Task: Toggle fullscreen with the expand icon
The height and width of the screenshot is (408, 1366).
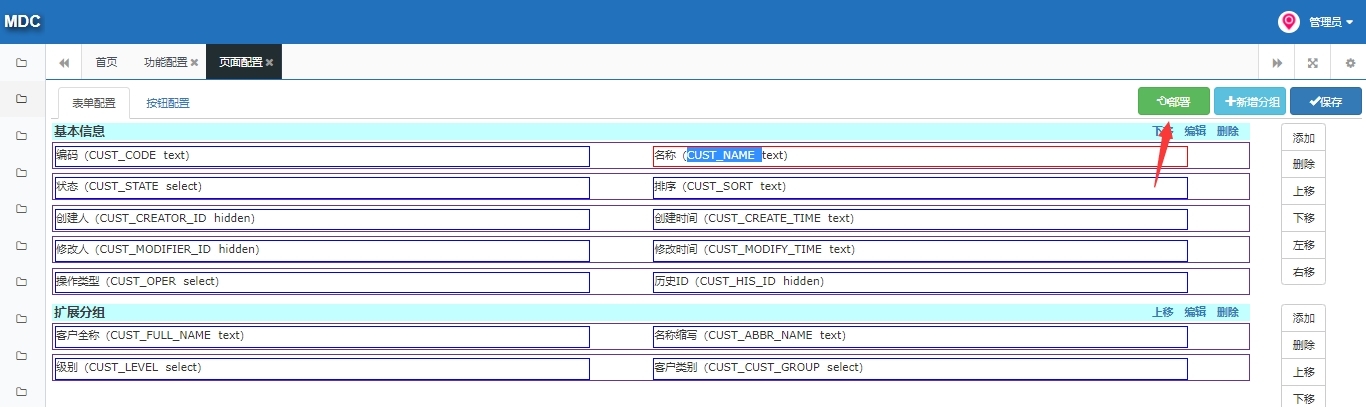Action: pos(1313,62)
